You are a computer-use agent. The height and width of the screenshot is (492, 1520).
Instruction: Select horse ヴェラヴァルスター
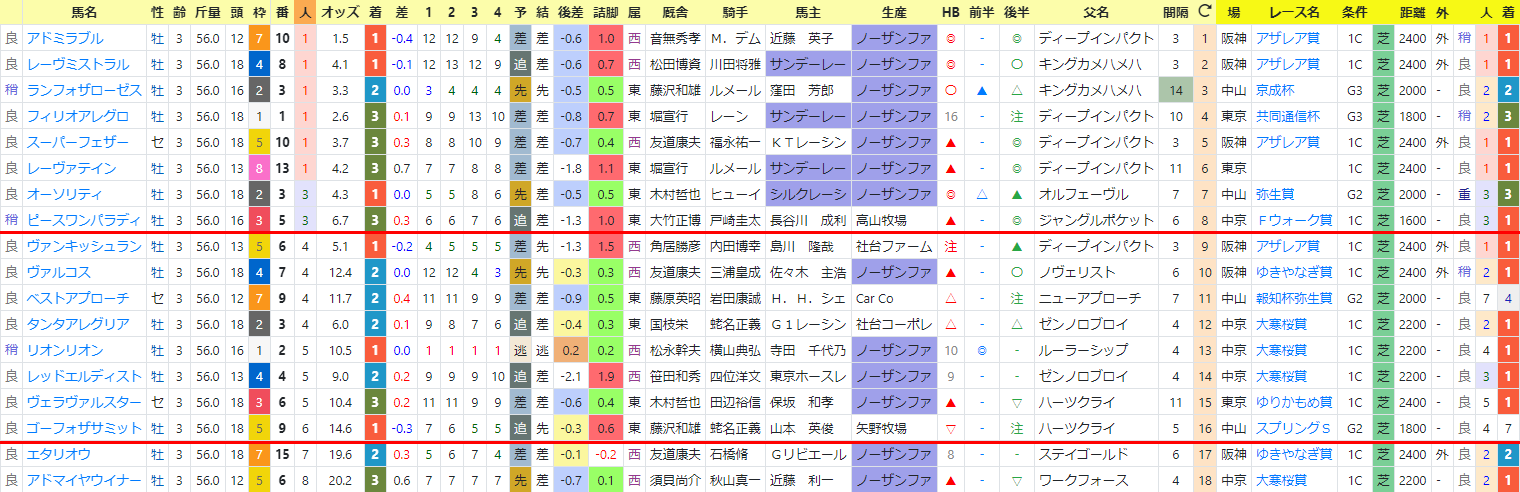click(x=85, y=403)
